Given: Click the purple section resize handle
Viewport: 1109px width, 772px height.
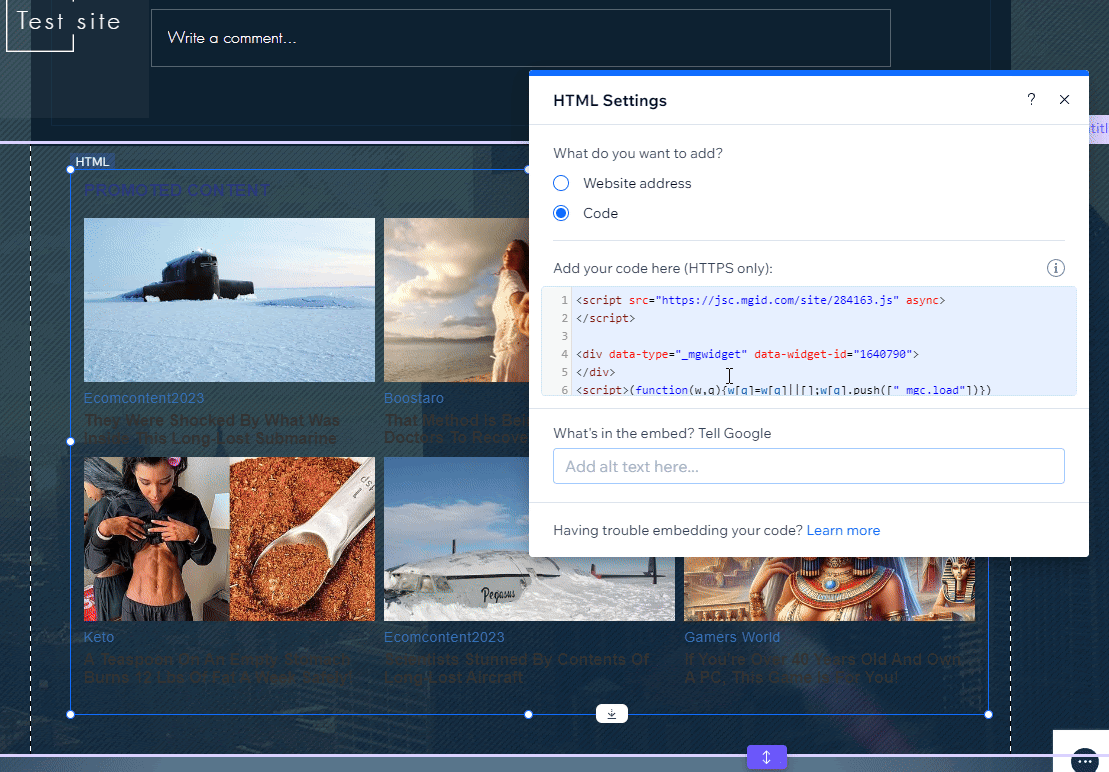Looking at the screenshot, I should click(766, 757).
